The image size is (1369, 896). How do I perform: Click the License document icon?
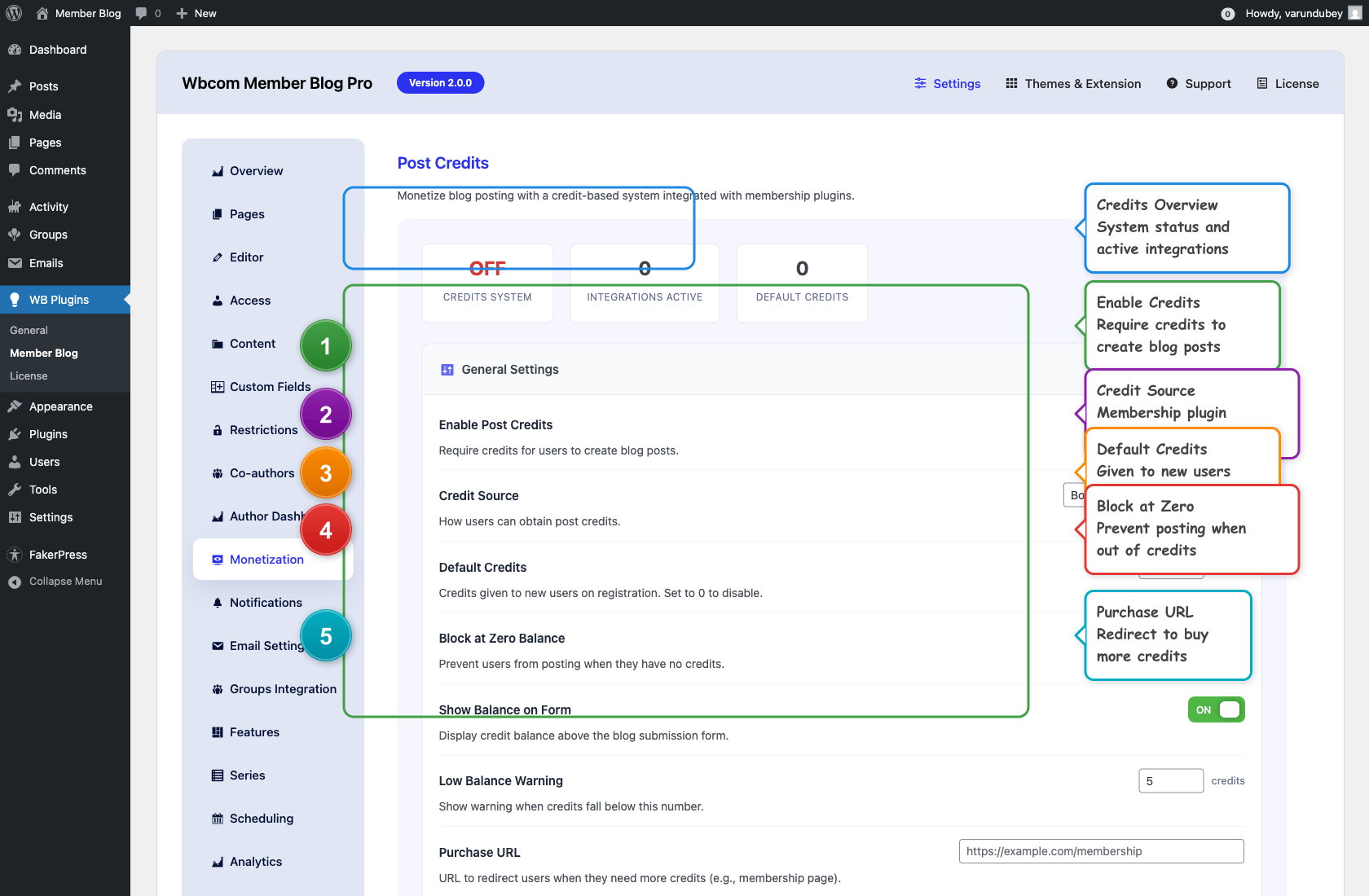pos(1262,83)
